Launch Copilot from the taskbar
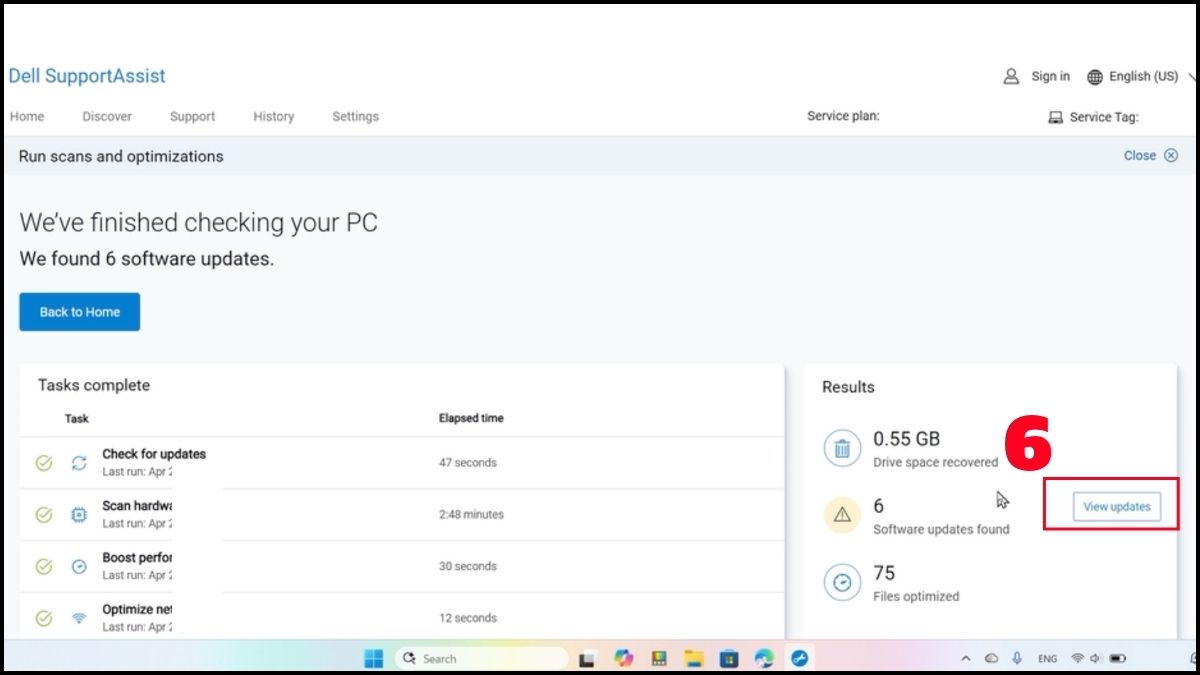Image resolution: width=1200 pixels, height=675 pixels. [624, 658]
